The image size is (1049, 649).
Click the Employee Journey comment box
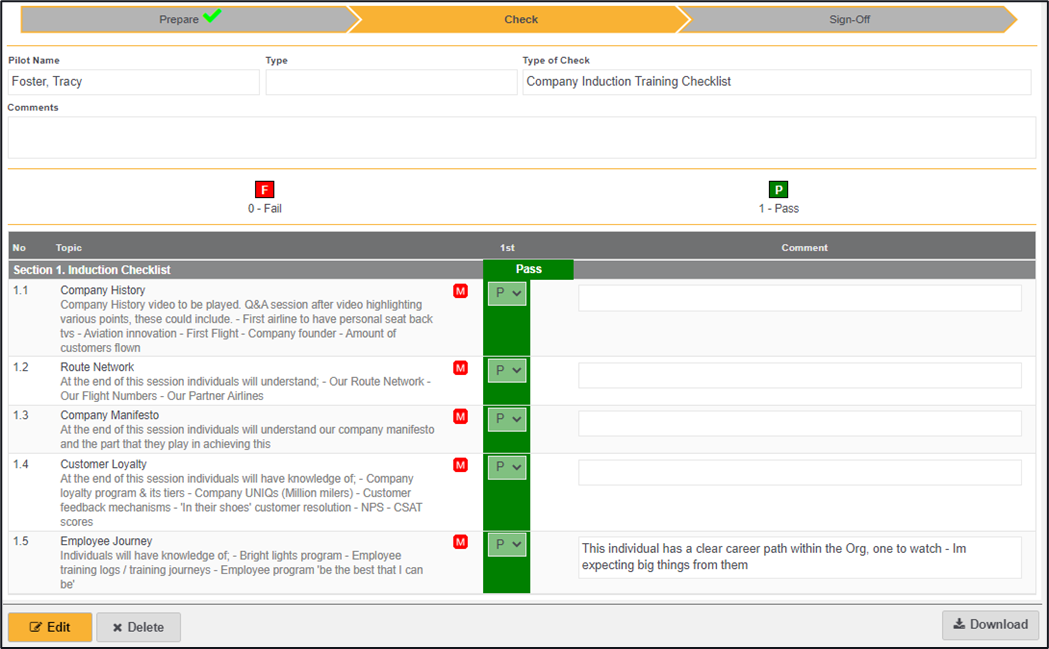point(799,557)
